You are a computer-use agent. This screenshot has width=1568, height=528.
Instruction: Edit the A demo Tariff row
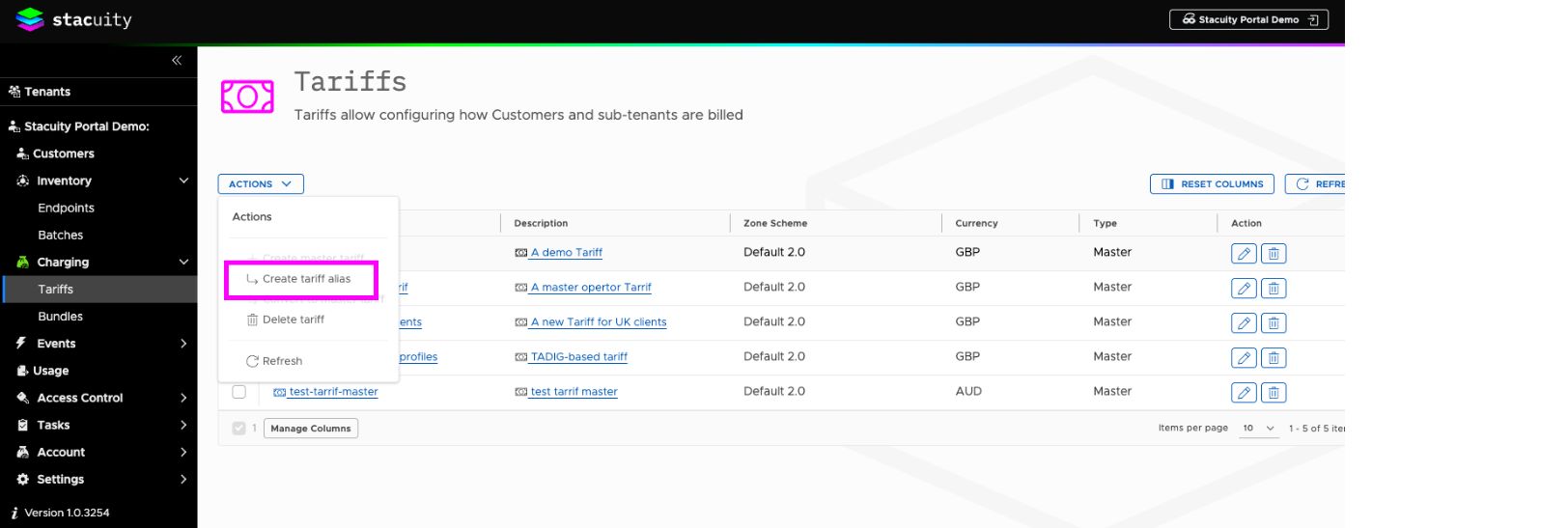[1244, 254]
